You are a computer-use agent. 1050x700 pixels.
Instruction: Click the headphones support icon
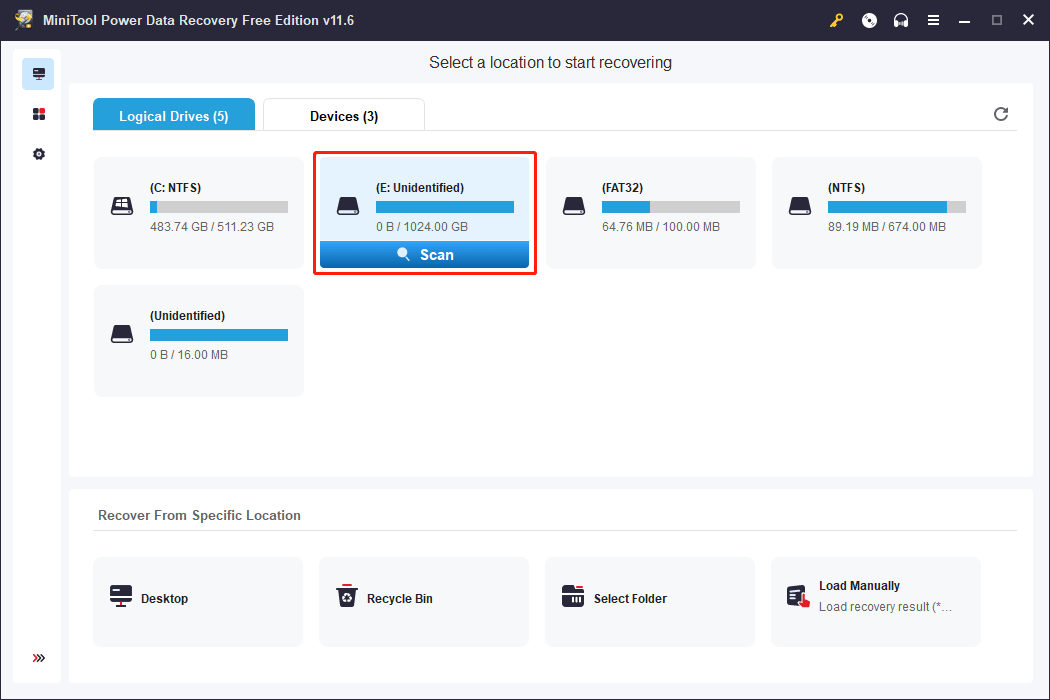pos(901,21)
